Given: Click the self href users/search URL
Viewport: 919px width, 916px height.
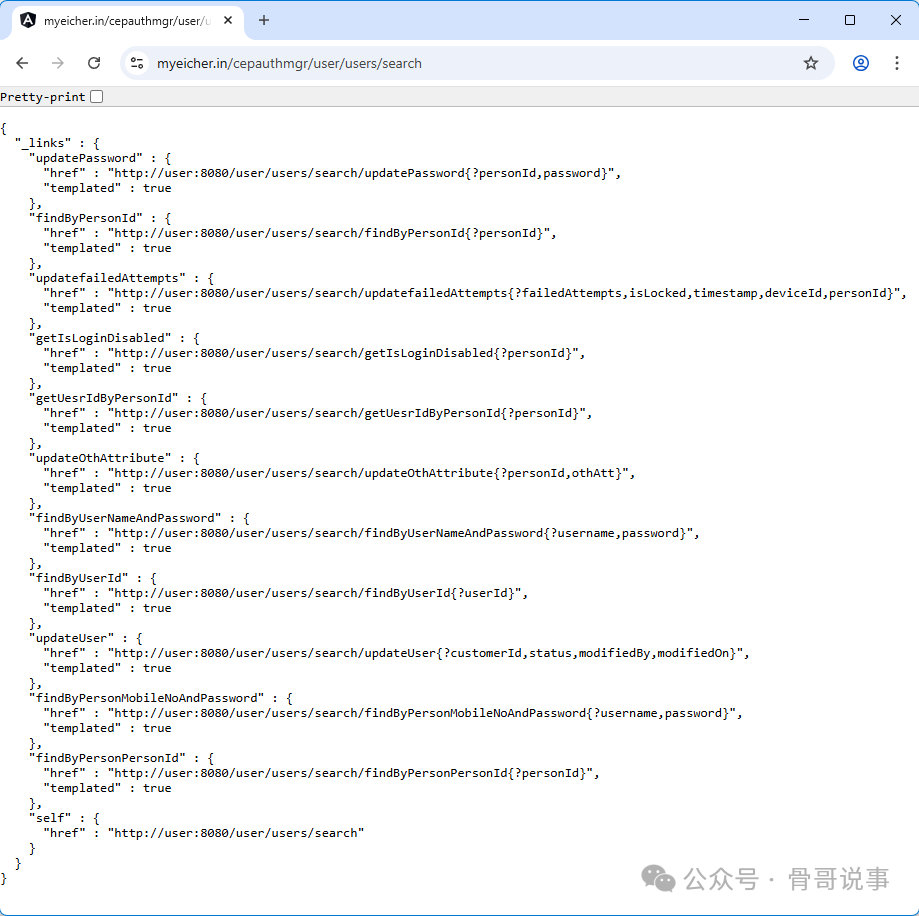Looking at the screenshot, I should 236,833.
